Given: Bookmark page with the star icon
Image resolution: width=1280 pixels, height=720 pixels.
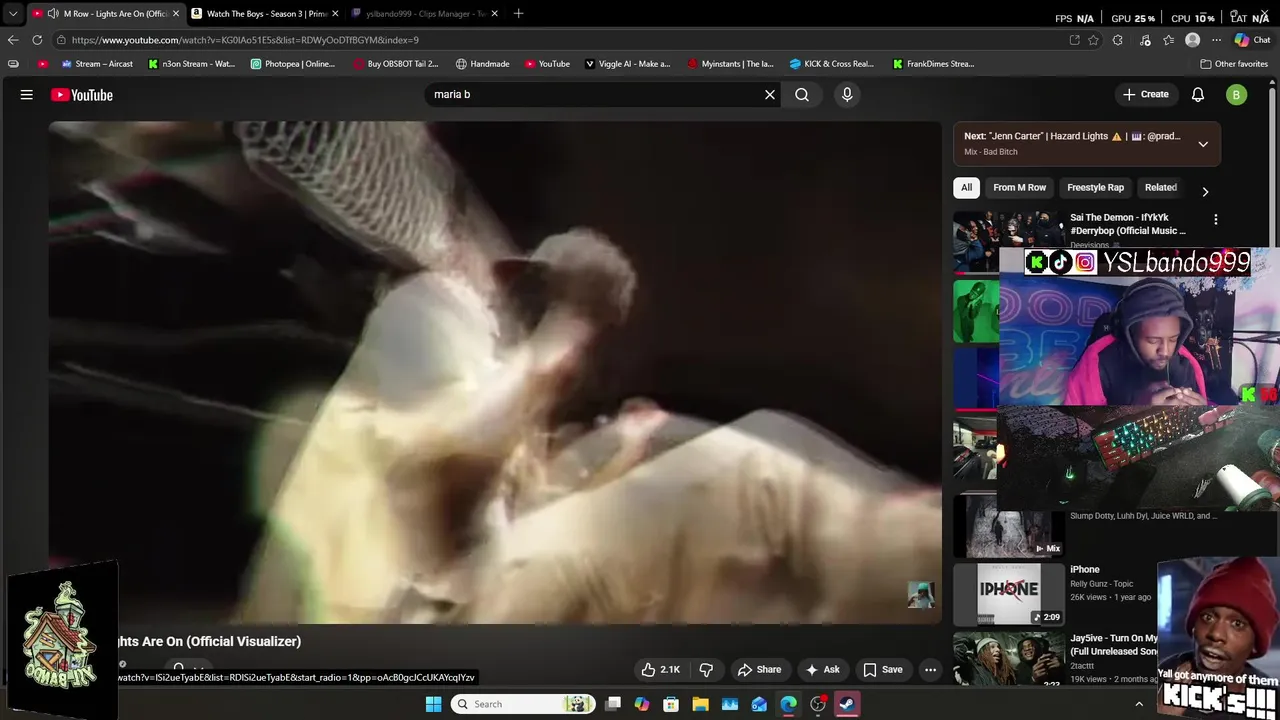Looking at the screenshot, I should click(x=1094, y=40).
